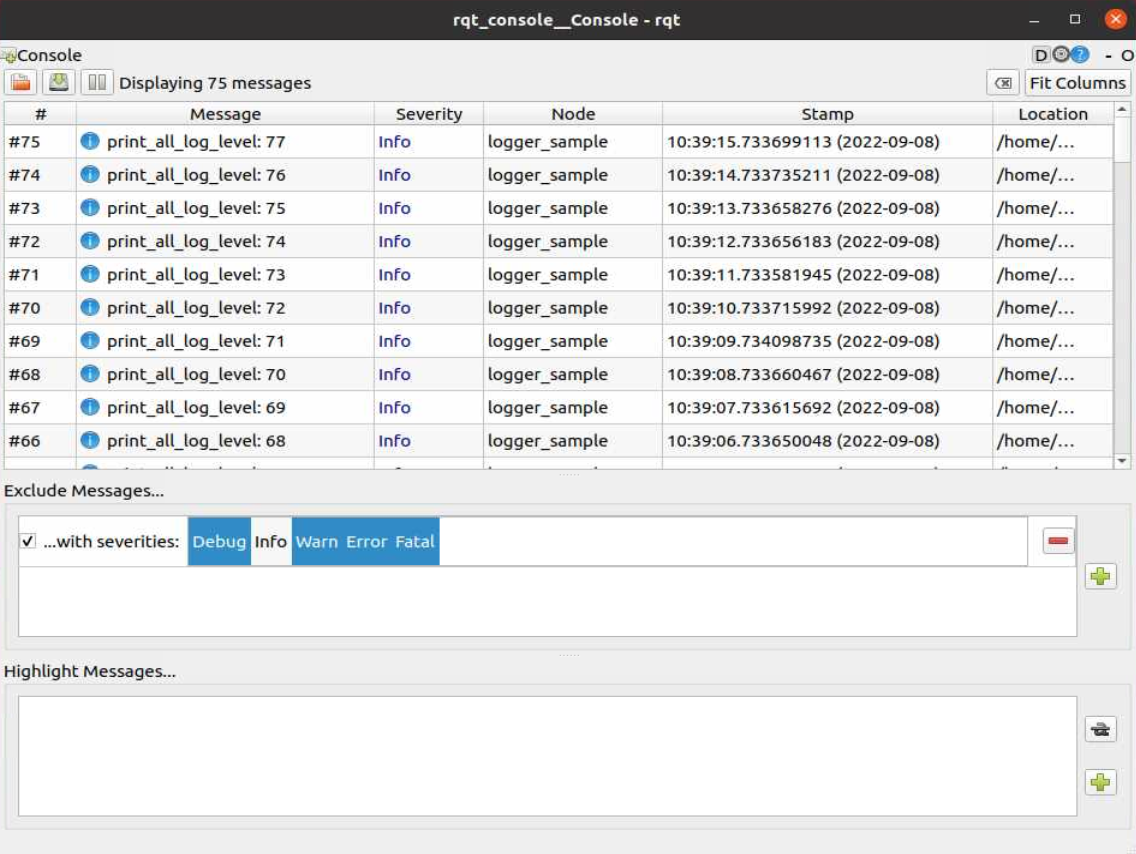1136x854 pixels.
Task: Click the info icon in row #67
Action: [x=90, y=407]
